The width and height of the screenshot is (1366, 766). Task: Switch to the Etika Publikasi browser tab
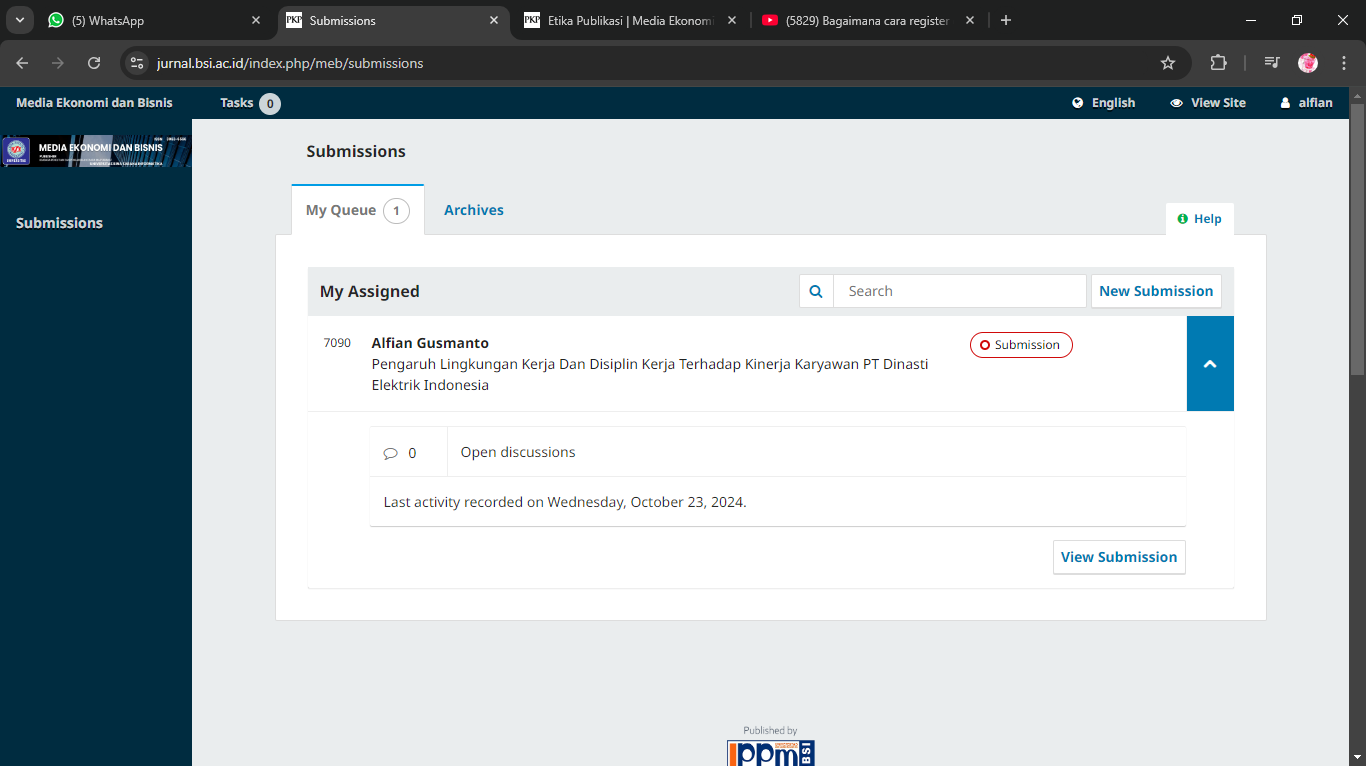coord(630,20)
